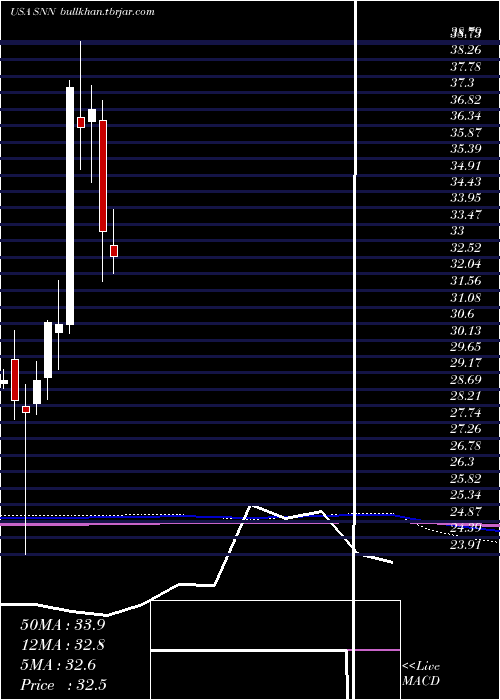The width and height of the screenshot is (500, 700).
Task: Click the longest red candlestick body
Action: [103, 176]
